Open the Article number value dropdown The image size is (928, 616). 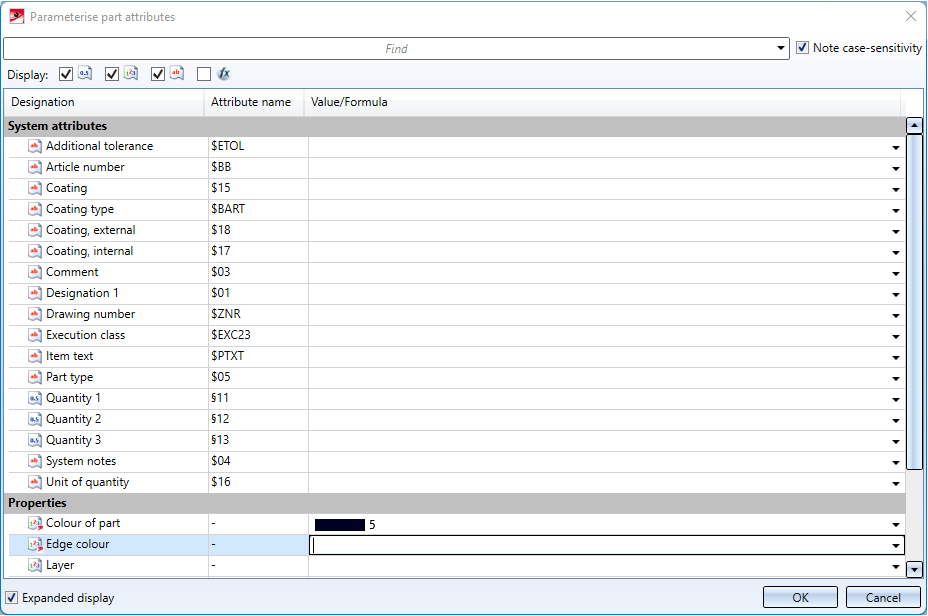click(895, 169)
